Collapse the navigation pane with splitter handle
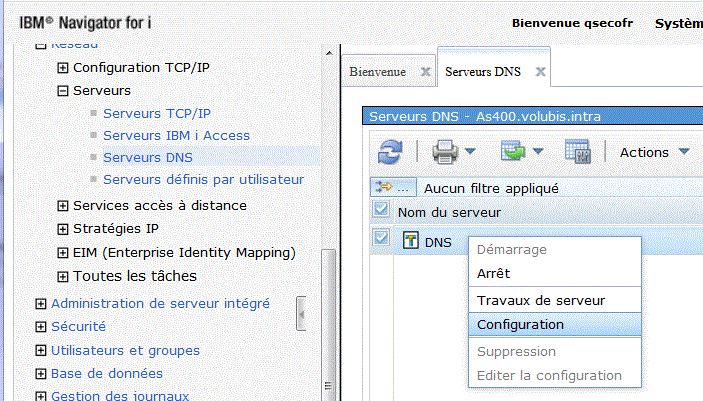 [x=301, y=314]
